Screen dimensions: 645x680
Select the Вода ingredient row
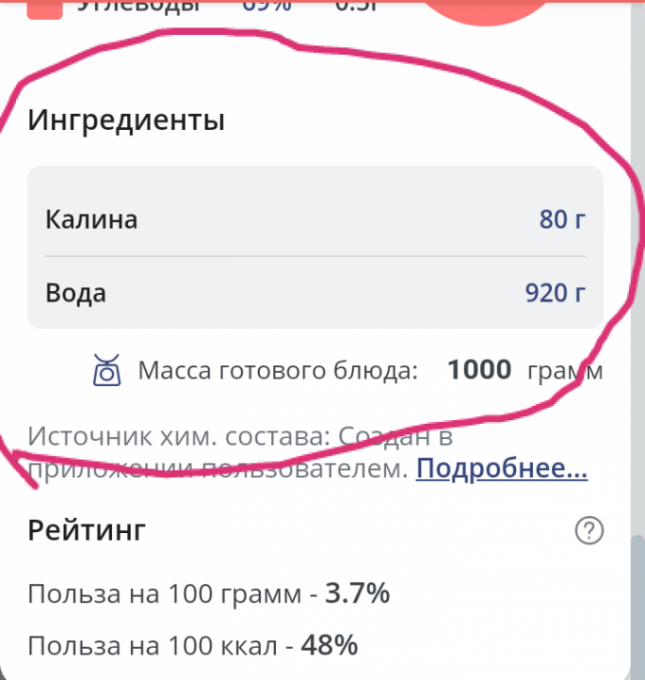pyautogui.click(x=315, y=293)
